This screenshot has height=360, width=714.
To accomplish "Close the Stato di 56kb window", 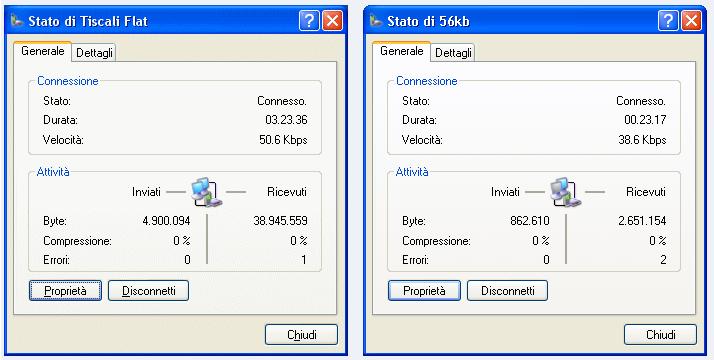I will coord(691,21).
